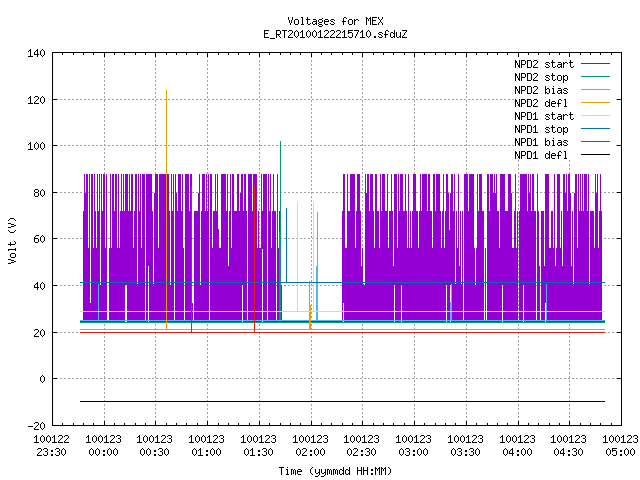Click the purple NPD2 start legend line
The image size is (640, 480).
pos(595,64)
